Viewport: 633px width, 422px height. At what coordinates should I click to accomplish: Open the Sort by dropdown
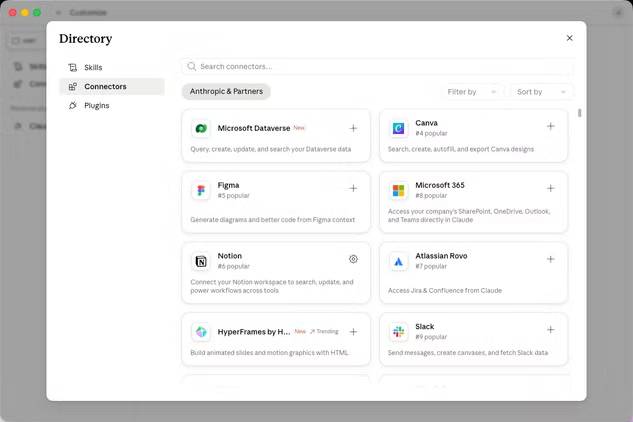click(541, 92)
